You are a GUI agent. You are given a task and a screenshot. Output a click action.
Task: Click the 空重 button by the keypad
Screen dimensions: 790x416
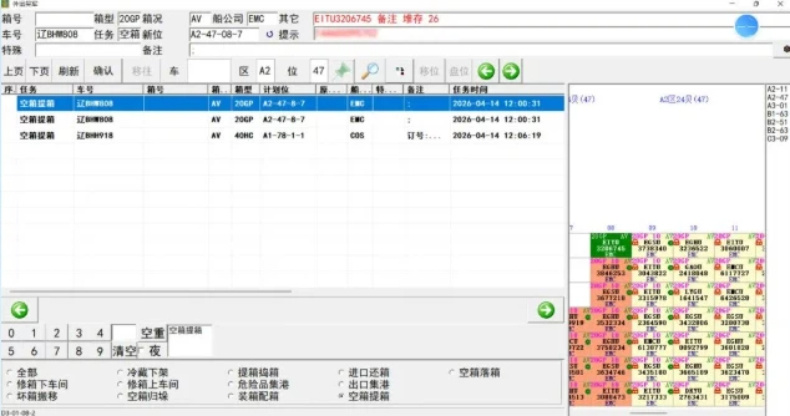pyautogui.click(x=152, y=333)
